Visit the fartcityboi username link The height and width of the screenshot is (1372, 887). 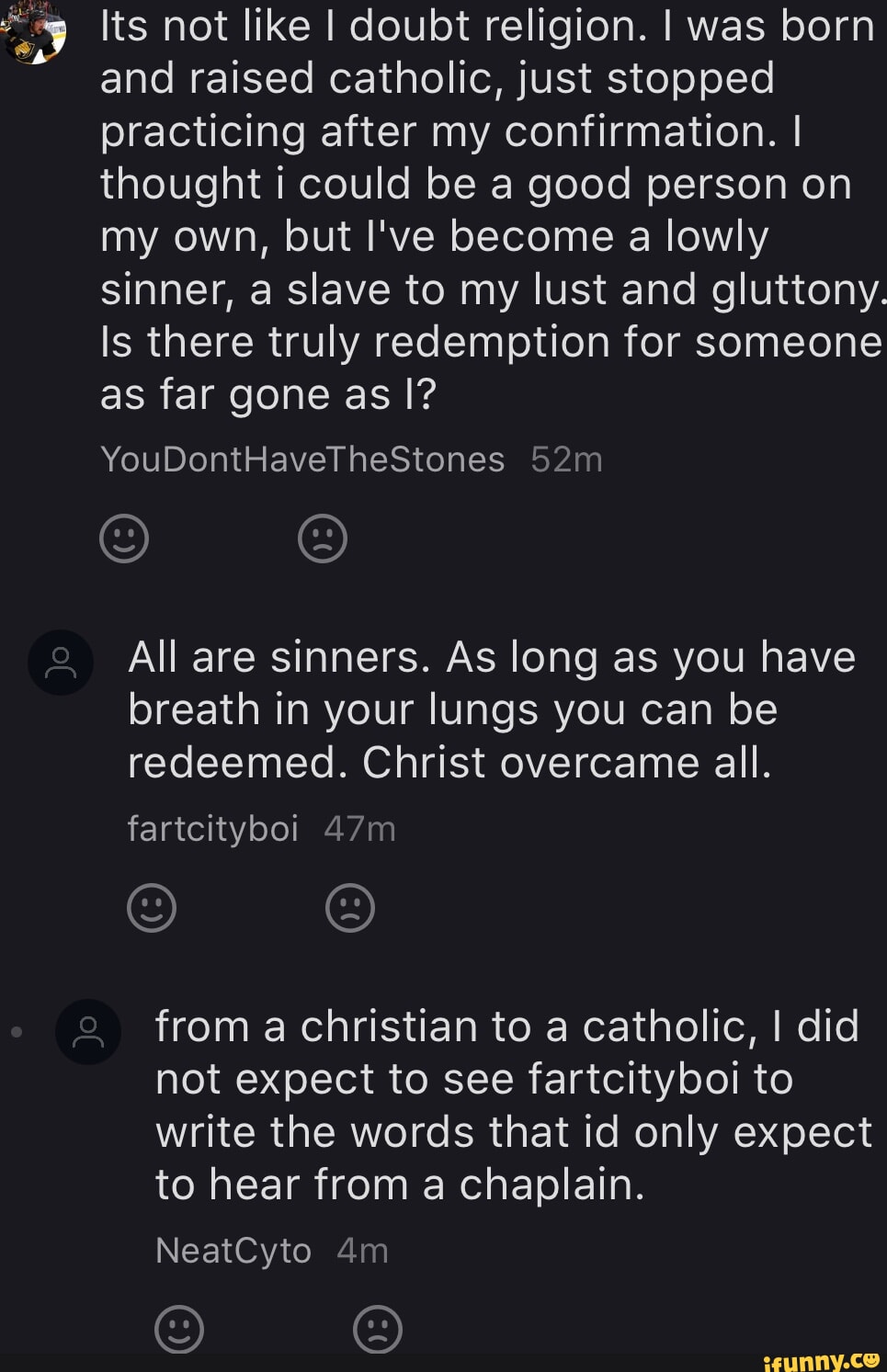[213, 829]
